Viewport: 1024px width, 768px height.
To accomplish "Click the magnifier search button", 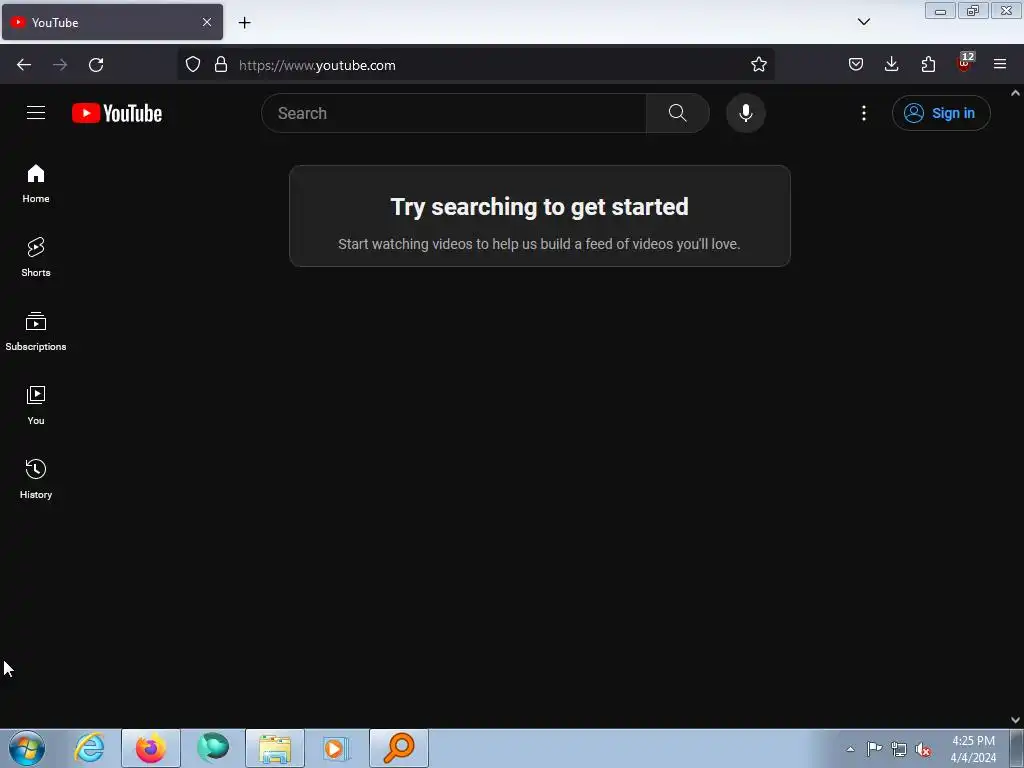I will 677,113.
